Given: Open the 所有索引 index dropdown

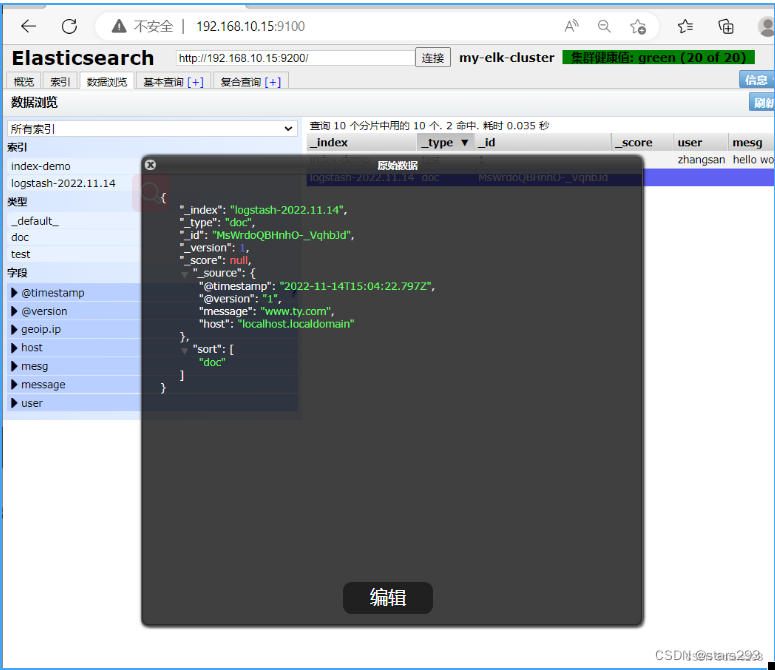Looking at the screenshot, I should coord(152,129).
